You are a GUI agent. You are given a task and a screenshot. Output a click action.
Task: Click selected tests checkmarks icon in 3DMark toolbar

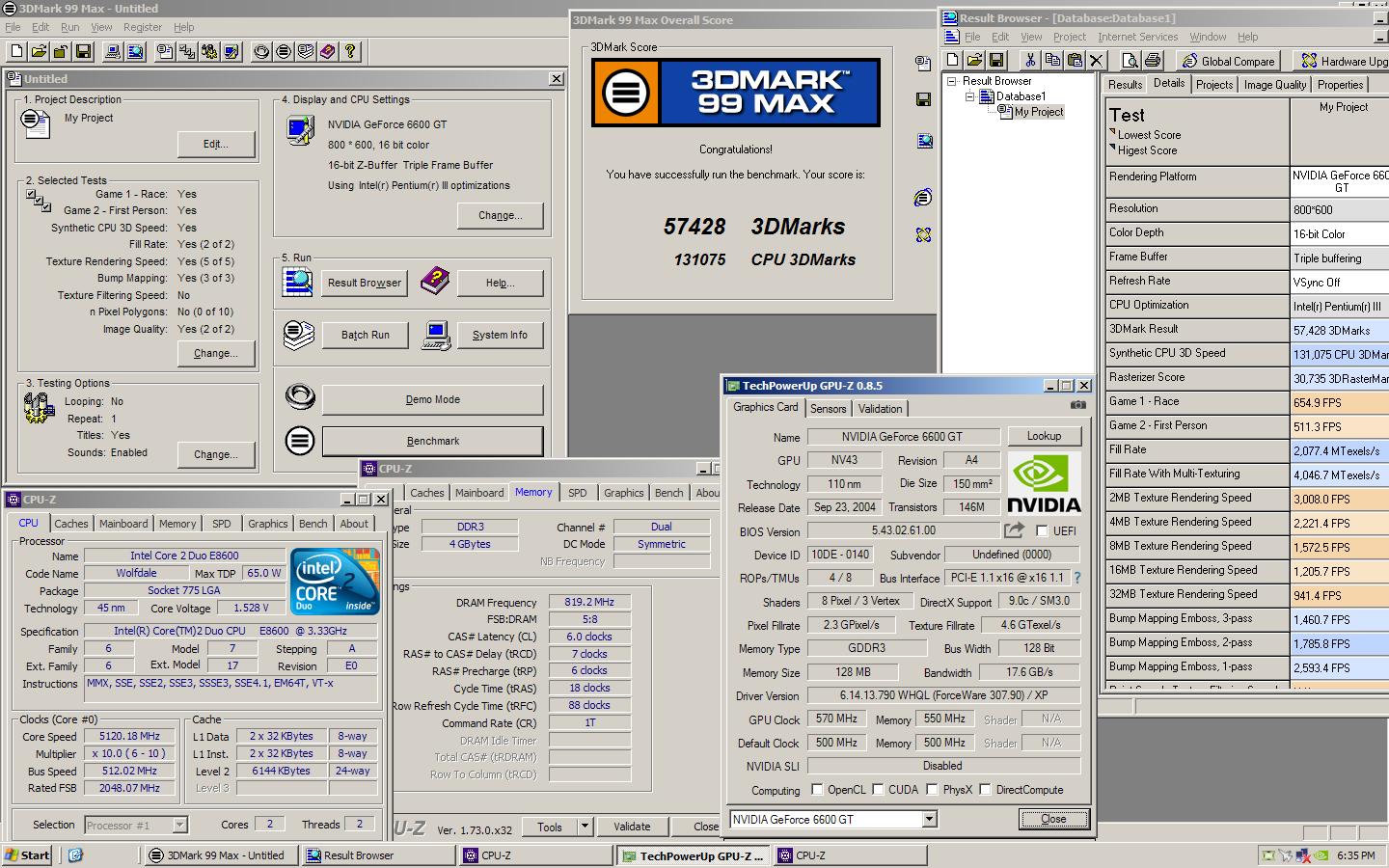point(187,51)
